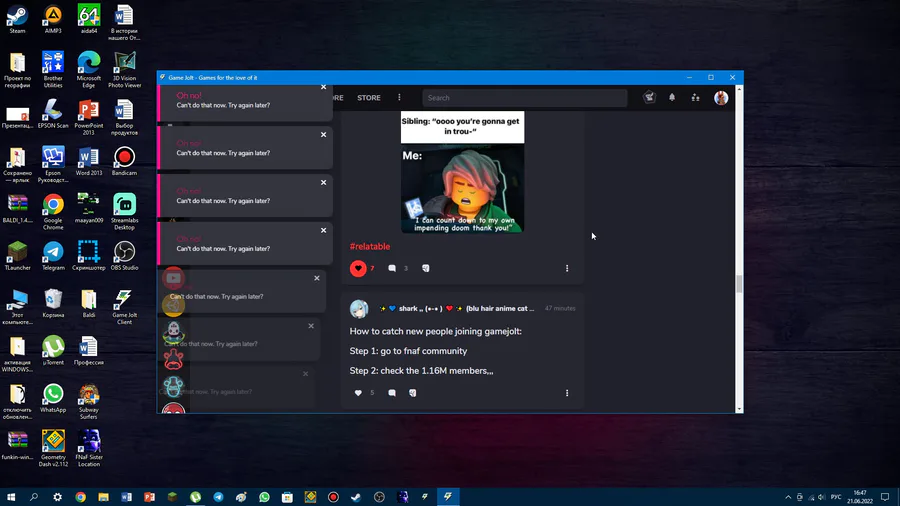Open comments on the shark gamejolt post

(x=392, y=393)
